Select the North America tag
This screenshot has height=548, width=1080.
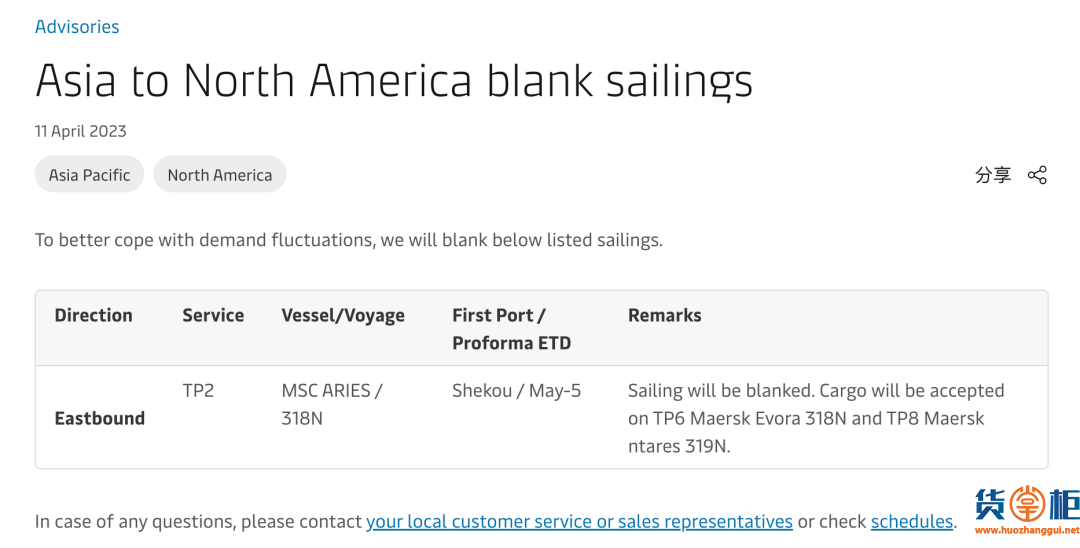[219, 175]
